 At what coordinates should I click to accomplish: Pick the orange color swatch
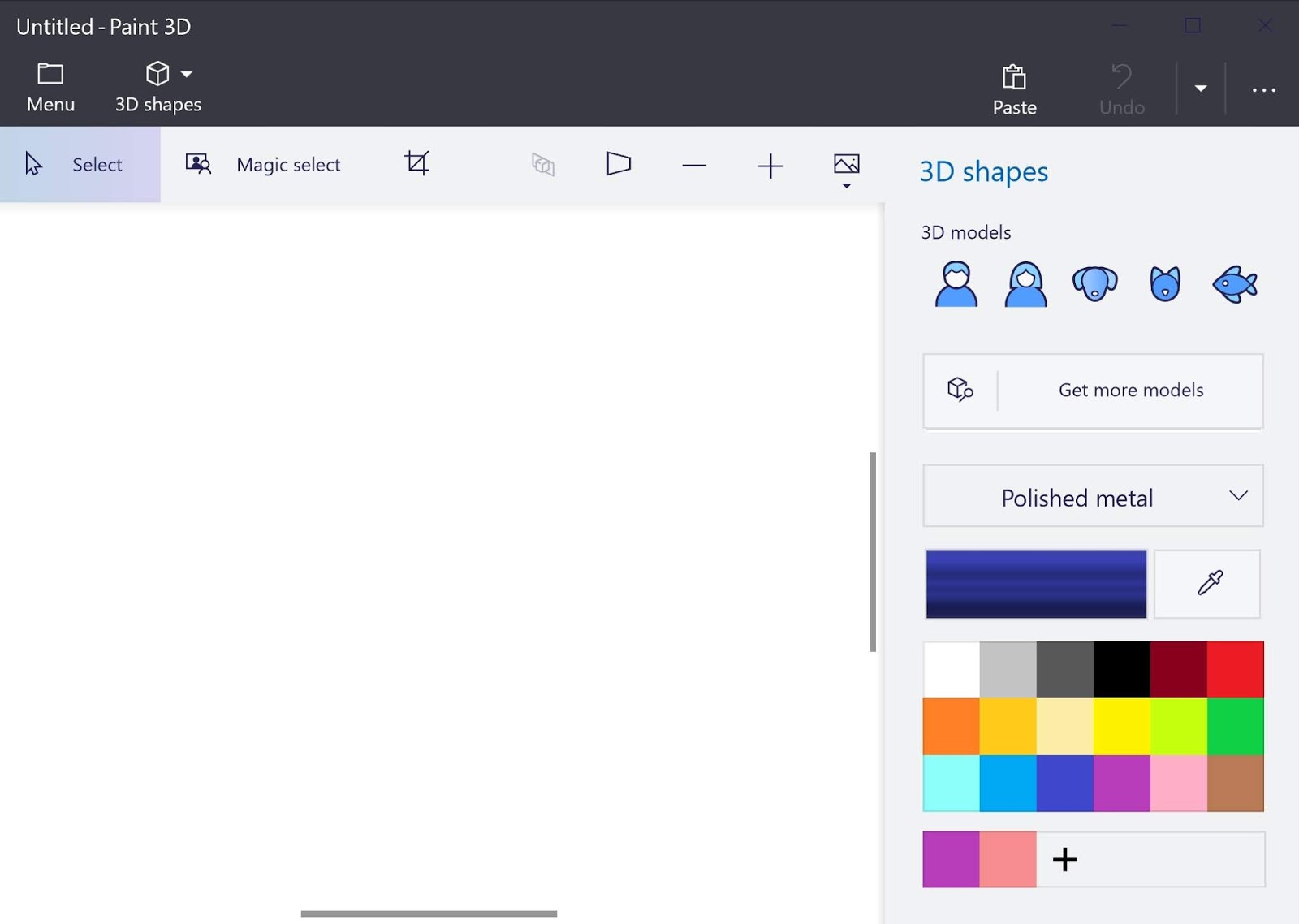[952, 727]
